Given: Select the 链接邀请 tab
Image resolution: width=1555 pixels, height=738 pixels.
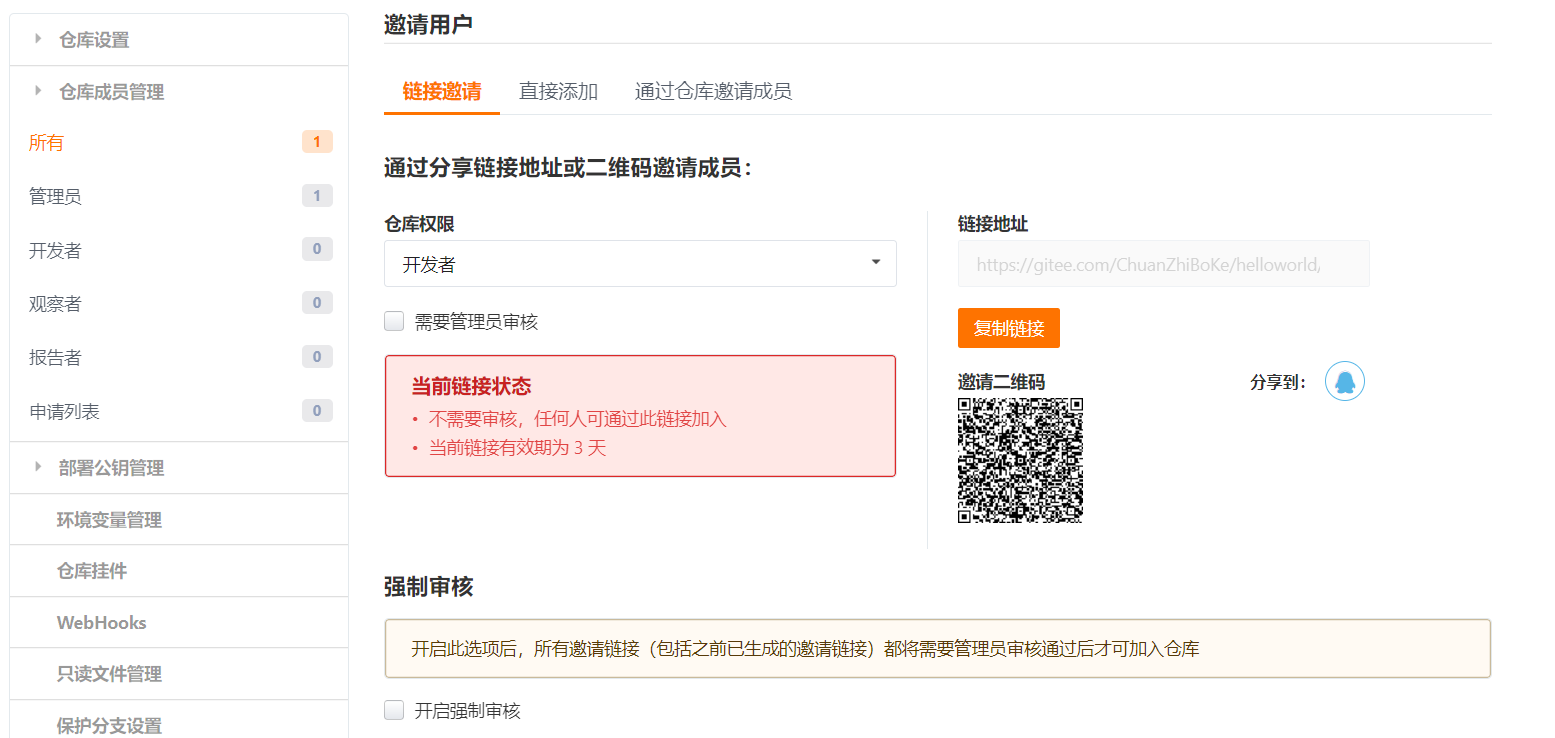Looking at the screenshot, I should pos(442,91).
